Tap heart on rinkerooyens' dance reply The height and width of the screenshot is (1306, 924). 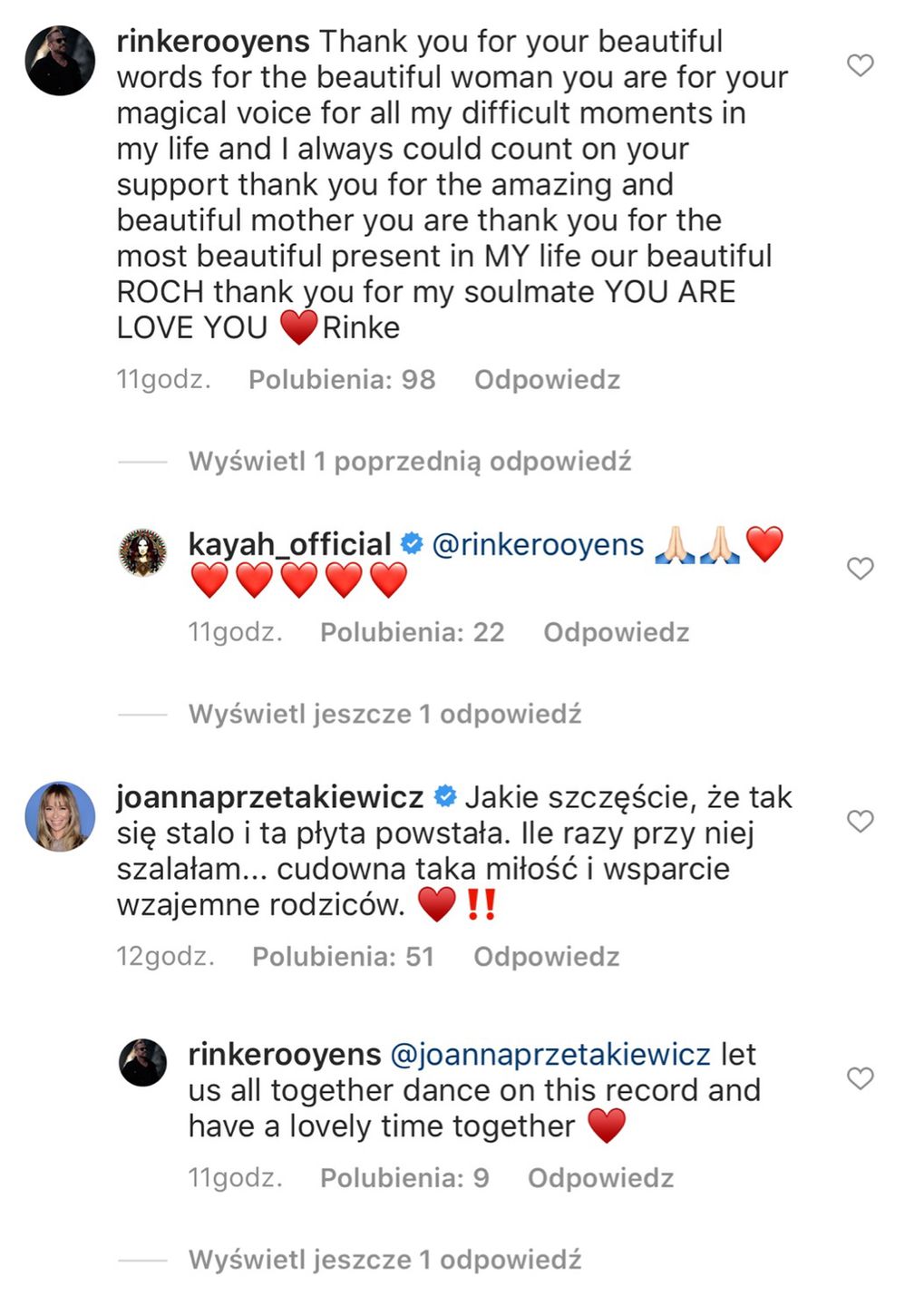860,1078
